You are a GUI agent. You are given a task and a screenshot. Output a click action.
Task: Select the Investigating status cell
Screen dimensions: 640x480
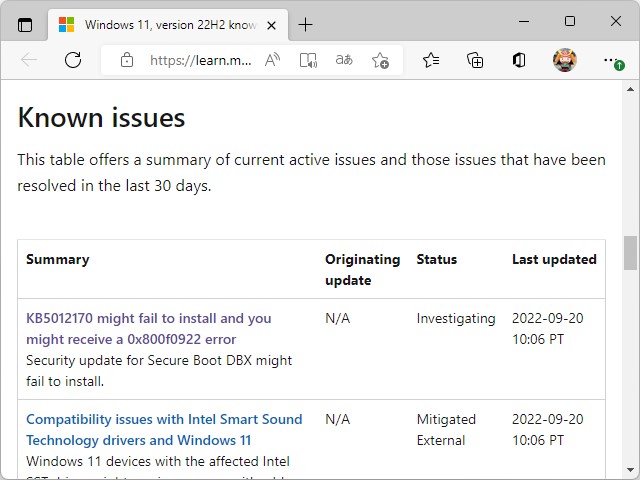click(456, 318)
